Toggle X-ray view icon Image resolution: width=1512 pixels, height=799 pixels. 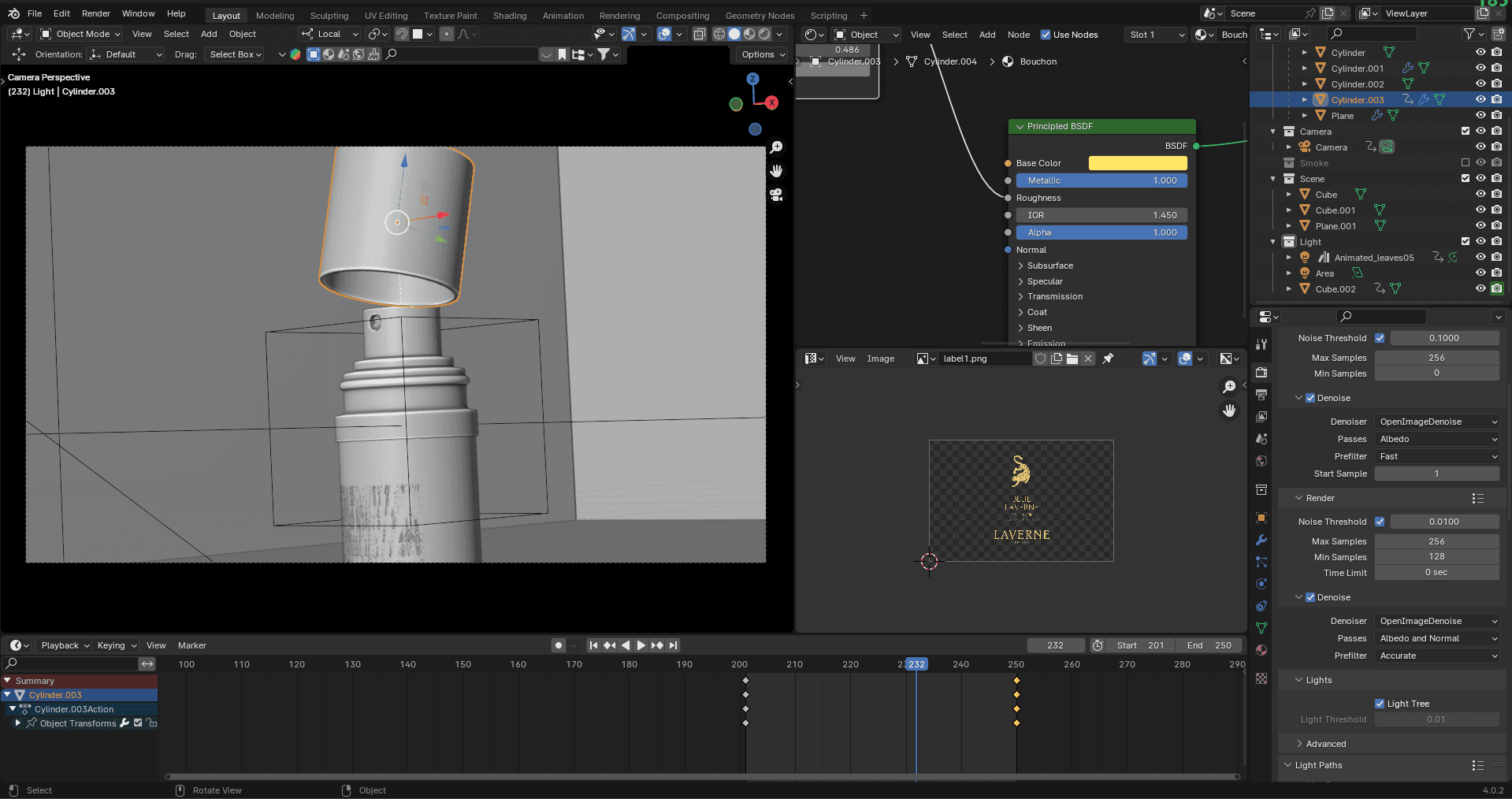click(x=700, y=34)
